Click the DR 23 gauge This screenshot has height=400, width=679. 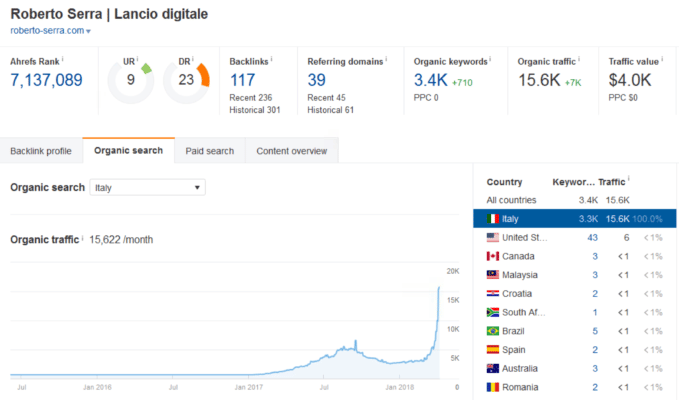point(186,80)
